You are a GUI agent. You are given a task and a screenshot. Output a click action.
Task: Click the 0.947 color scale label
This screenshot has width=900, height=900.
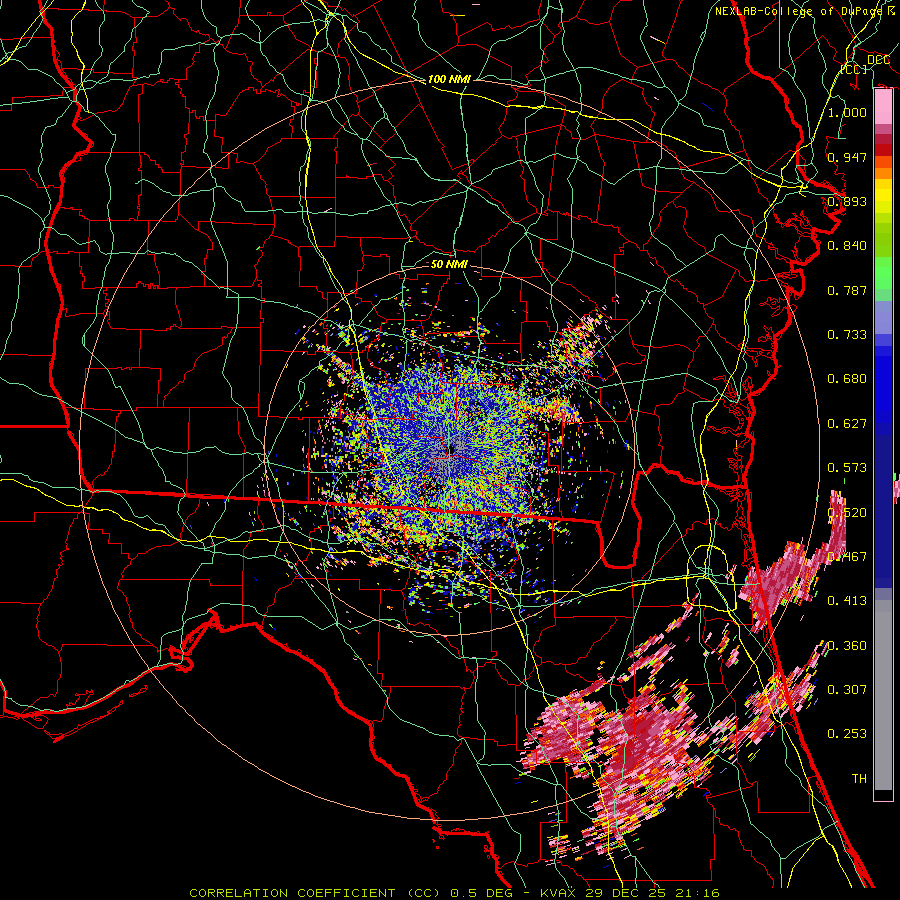click(x=847, y=157)
